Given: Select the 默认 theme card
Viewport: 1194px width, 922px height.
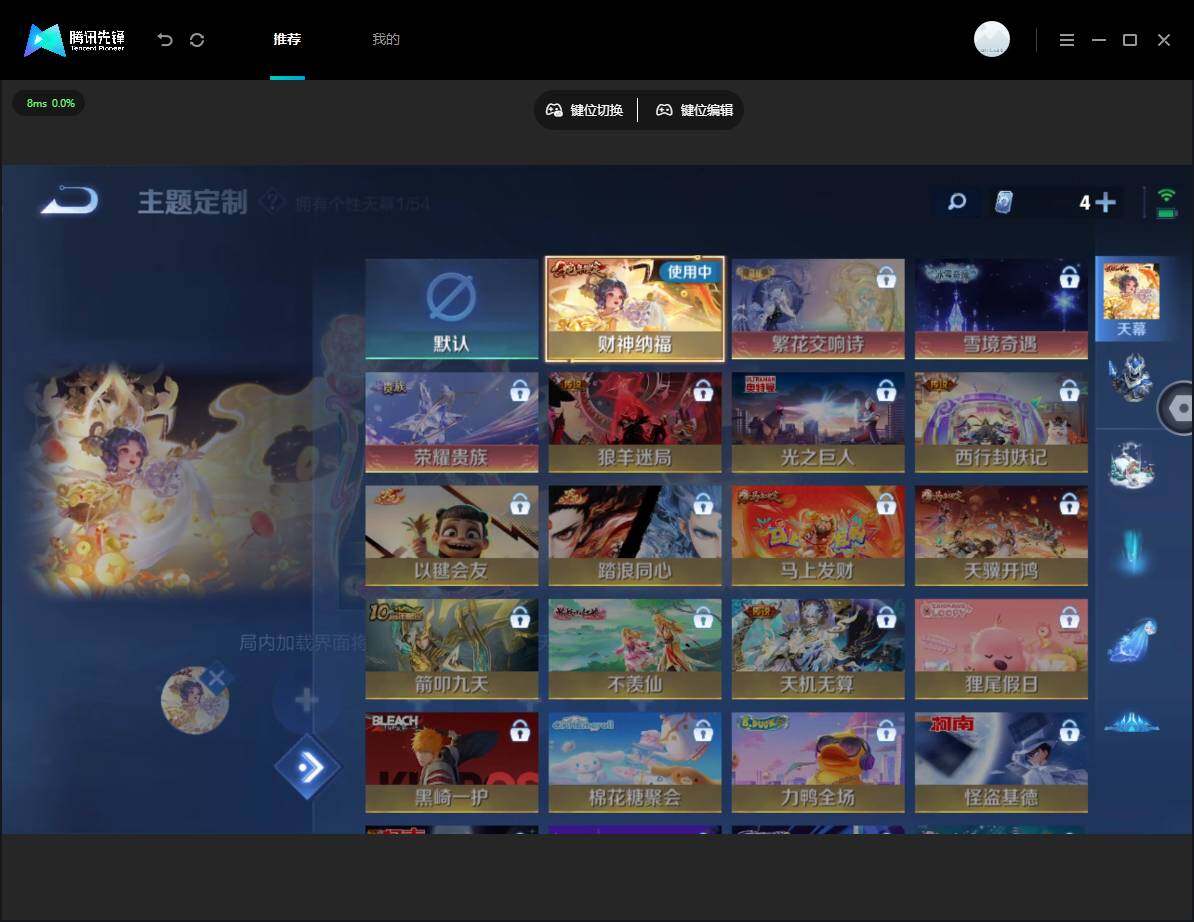Looking at the screenshot, I should [x=452, y=308].
